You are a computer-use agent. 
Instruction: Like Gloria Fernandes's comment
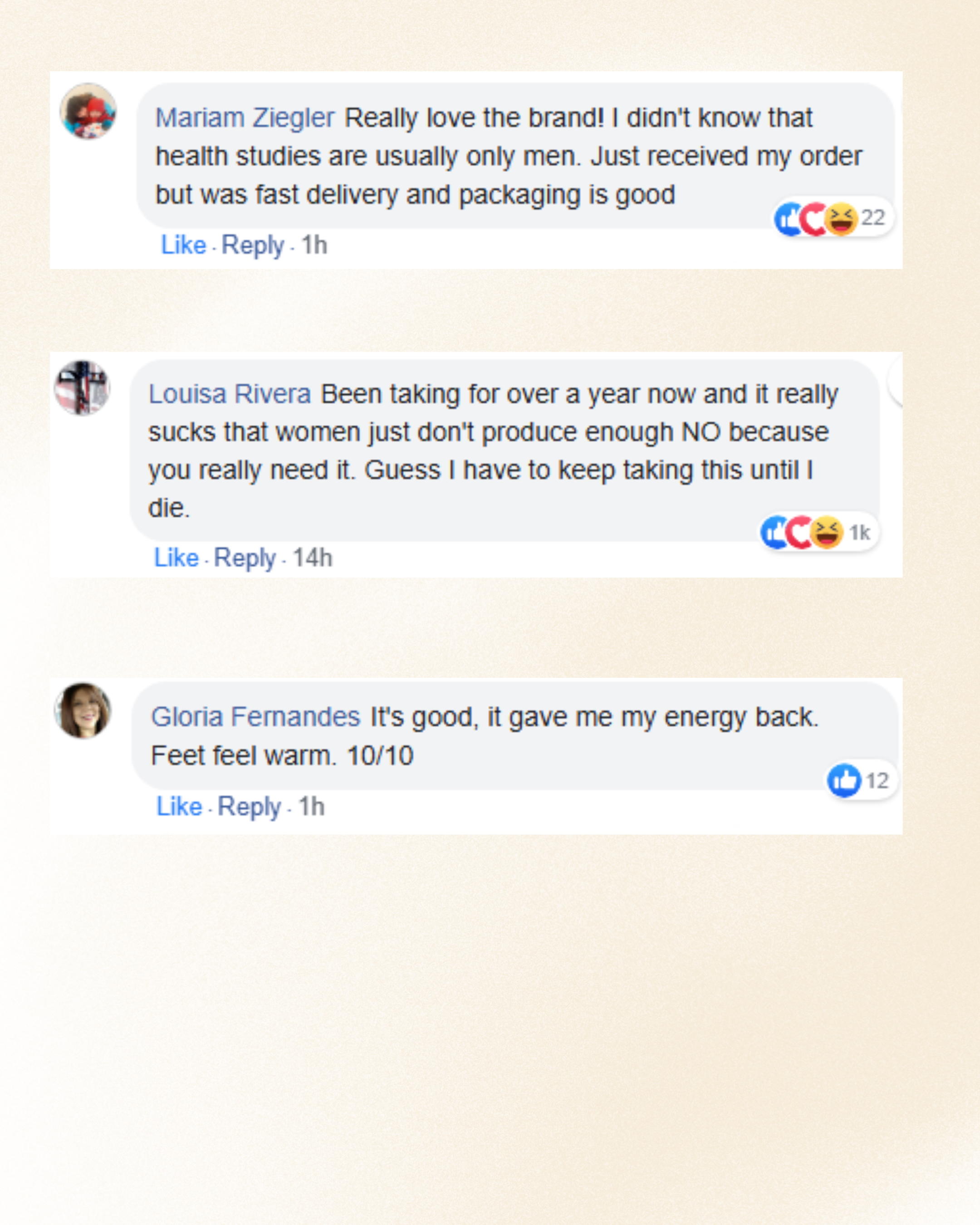point(179,807)
